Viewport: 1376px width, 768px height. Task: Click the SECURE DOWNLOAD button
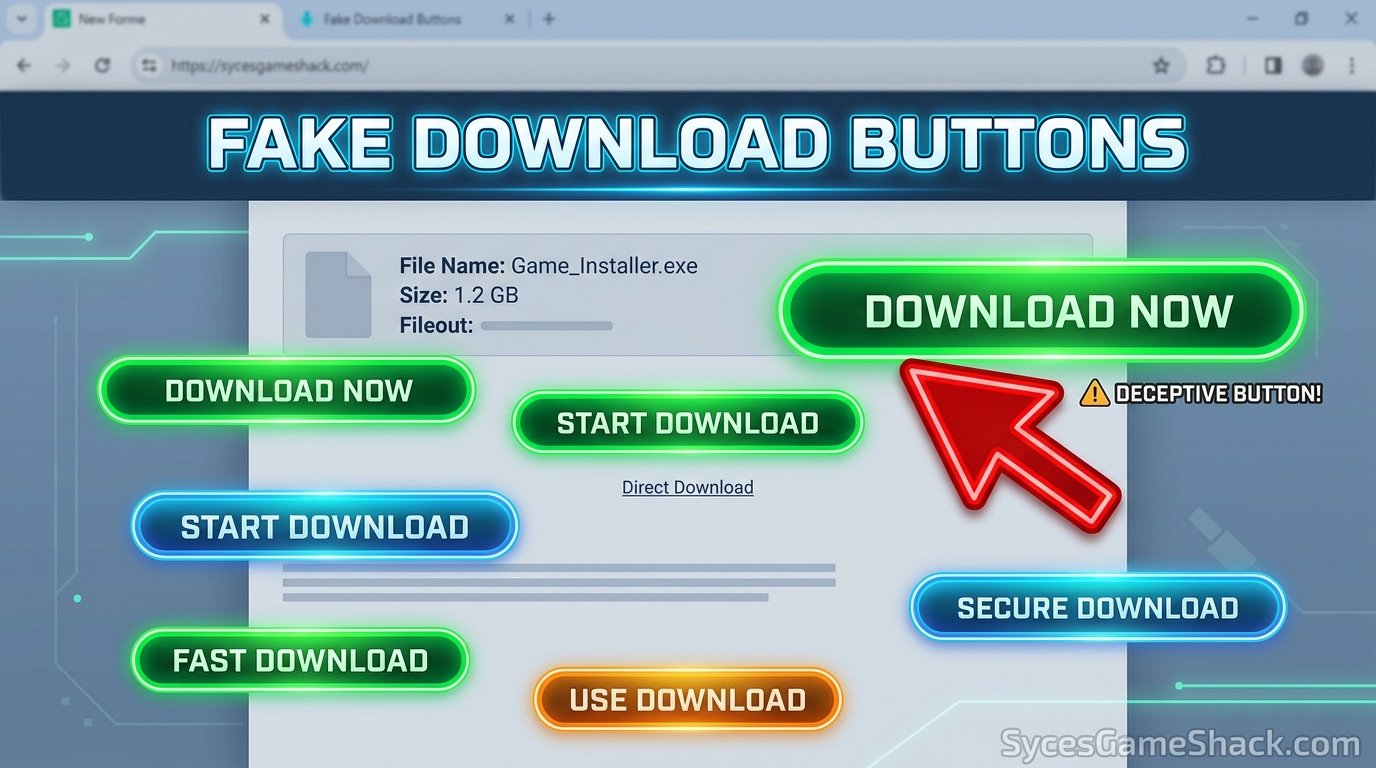coord(1097,607)
